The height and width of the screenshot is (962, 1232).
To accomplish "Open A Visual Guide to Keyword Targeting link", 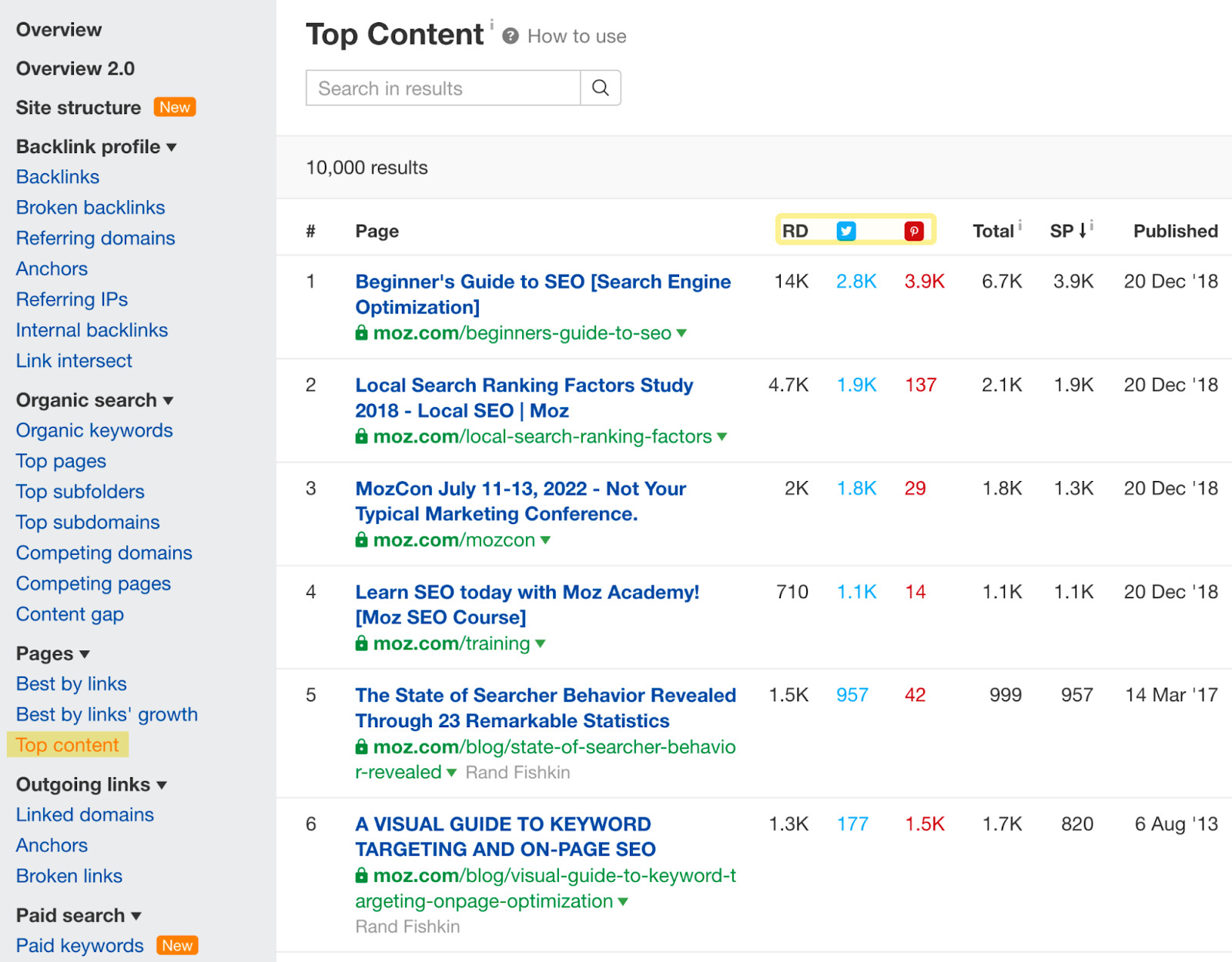I will coord(505,837).
